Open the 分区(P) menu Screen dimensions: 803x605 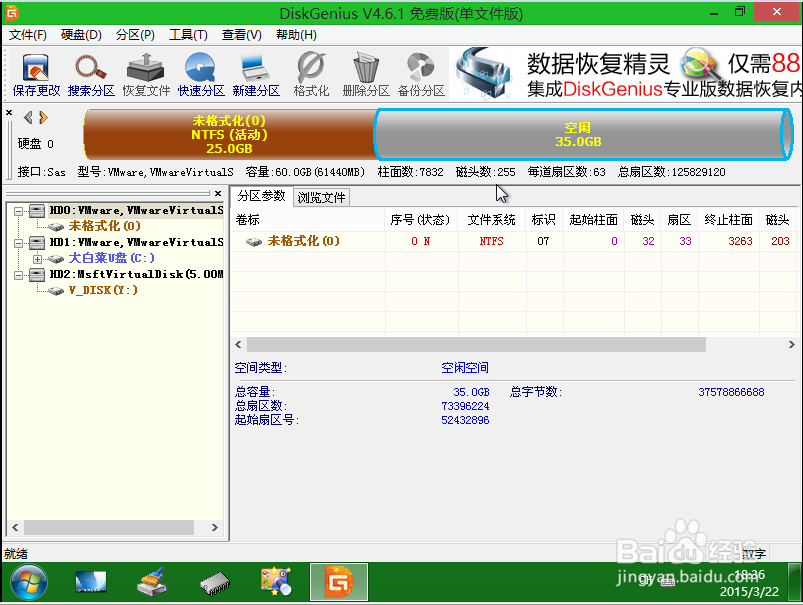pos(135,35)
